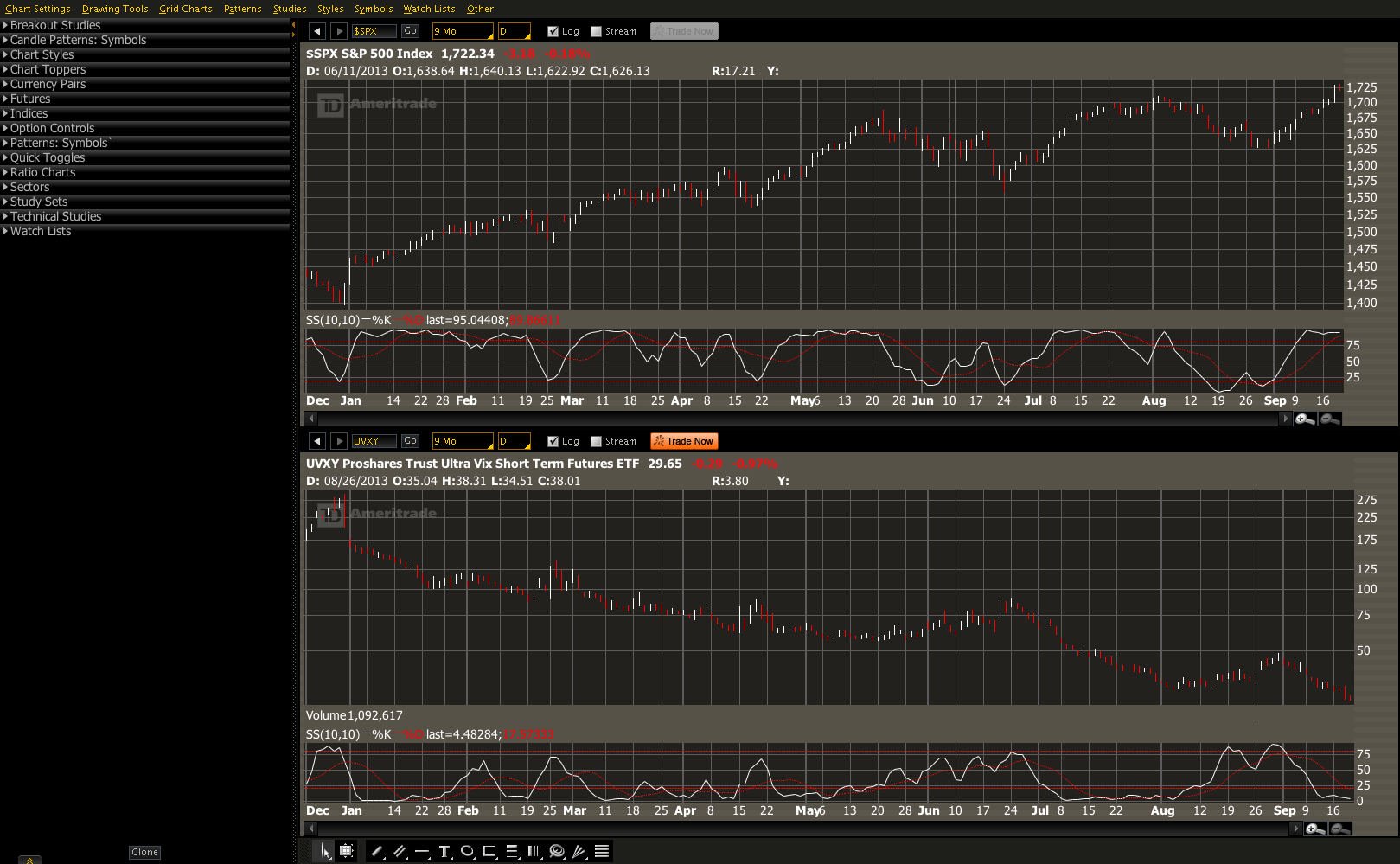Select the text annotation drawing tool
The image size is (1400, 864).
[444, 851]
